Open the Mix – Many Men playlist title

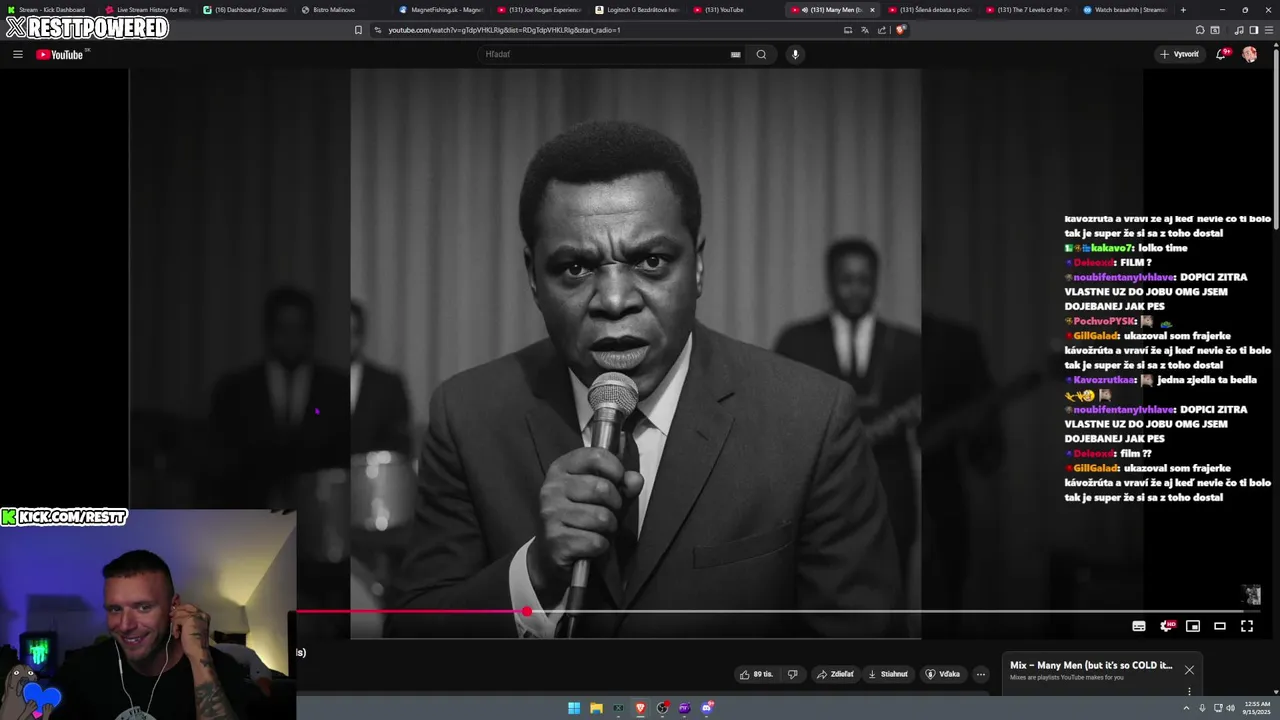(x=1091, y=665)
